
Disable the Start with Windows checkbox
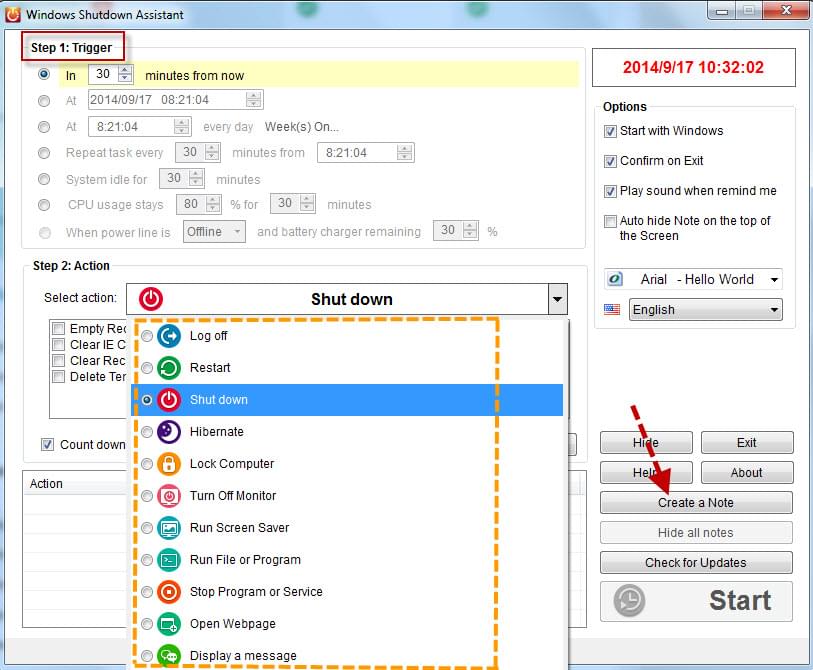click(610, 131)
